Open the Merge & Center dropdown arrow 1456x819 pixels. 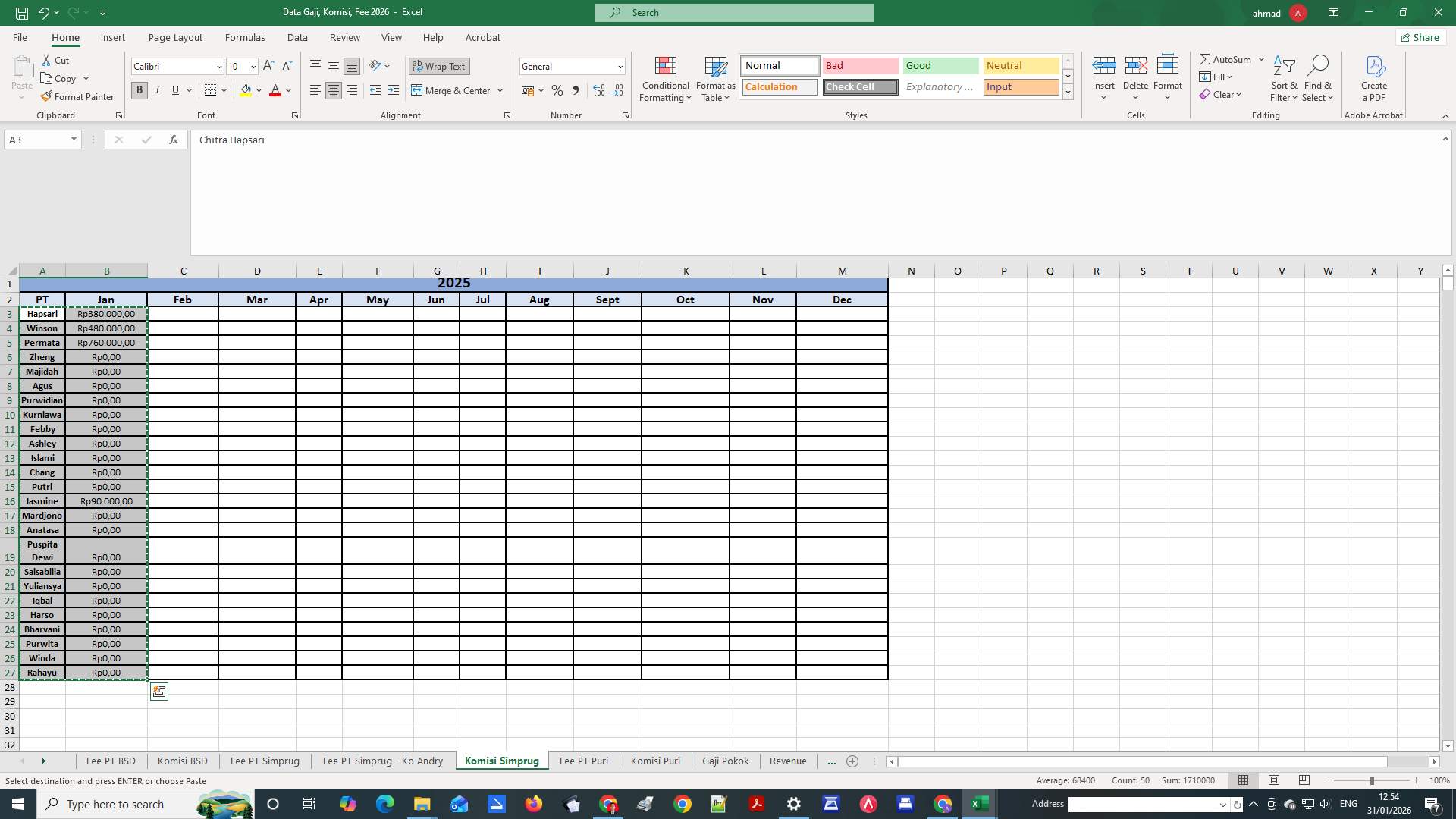(x=500, y=90)
